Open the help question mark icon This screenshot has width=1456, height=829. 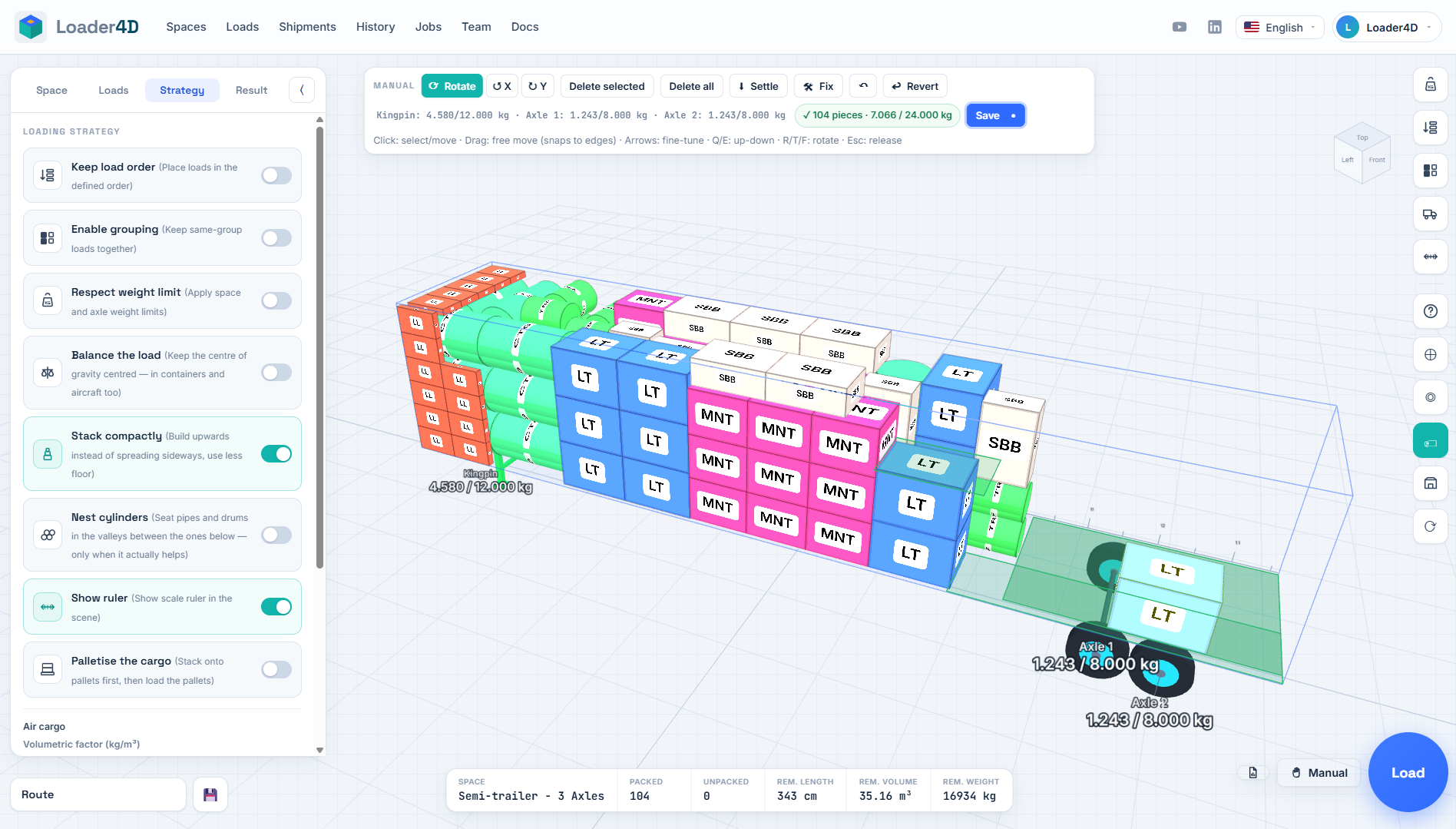[x=1431, y=311]
